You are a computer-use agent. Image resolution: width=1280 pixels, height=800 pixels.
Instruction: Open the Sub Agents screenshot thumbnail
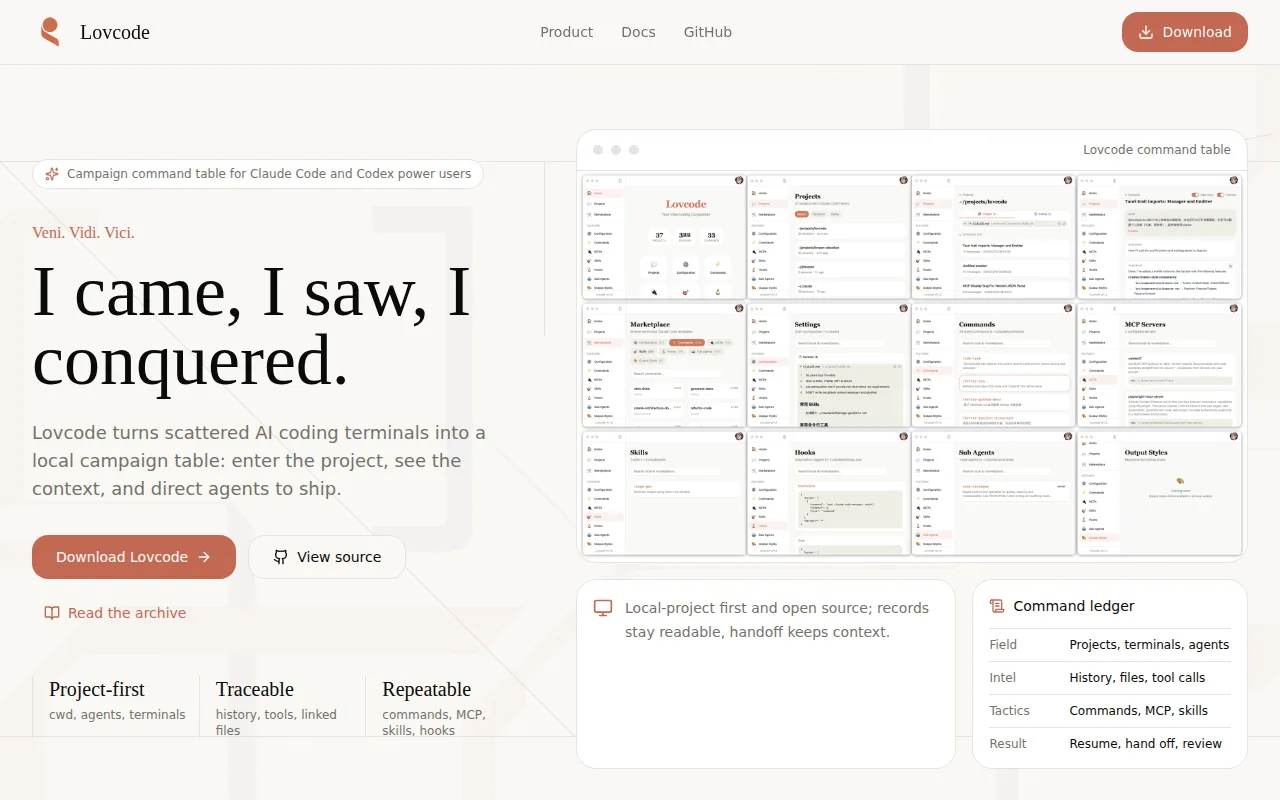(x=994, y=493)
